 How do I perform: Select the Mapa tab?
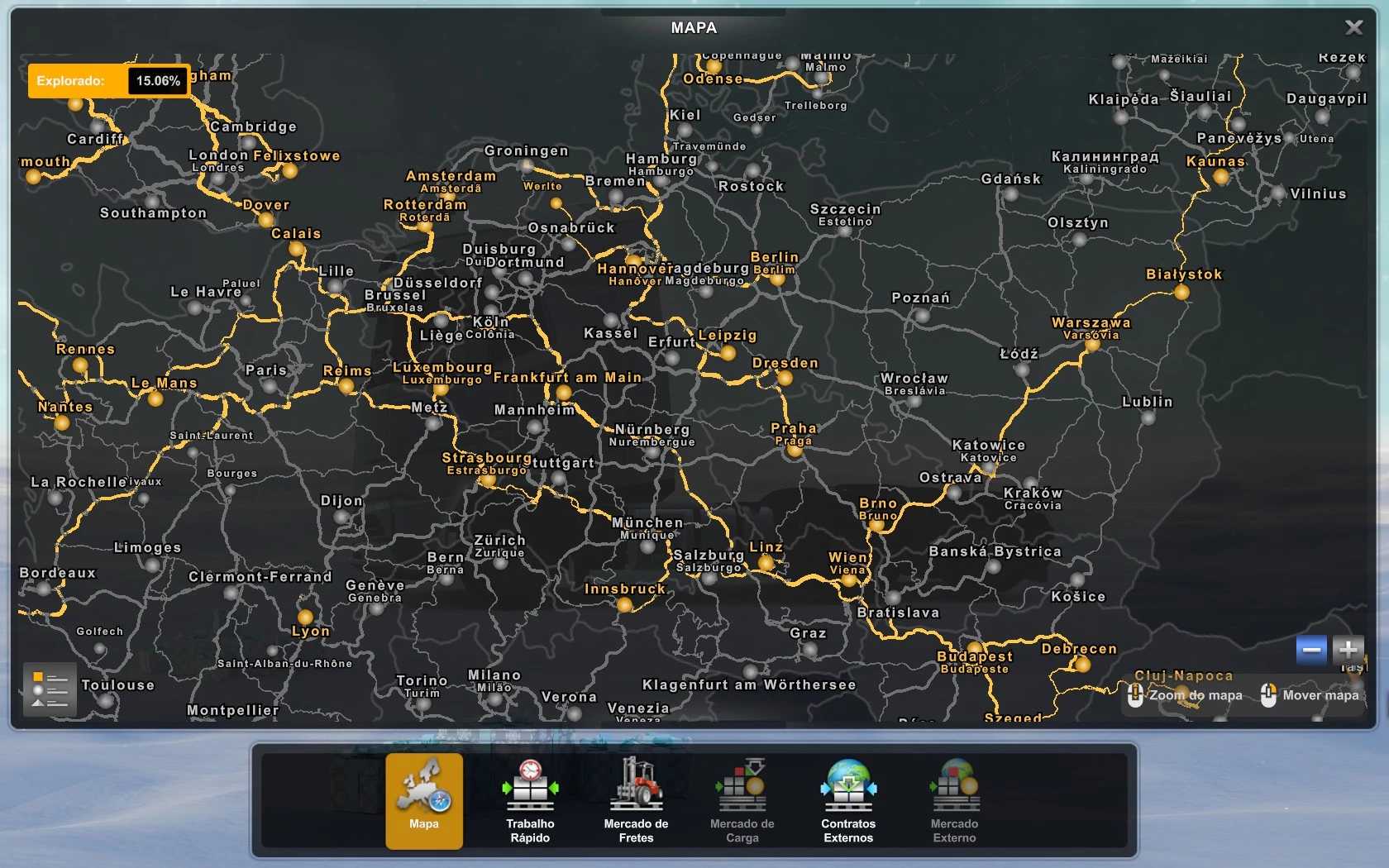[424, 800]
